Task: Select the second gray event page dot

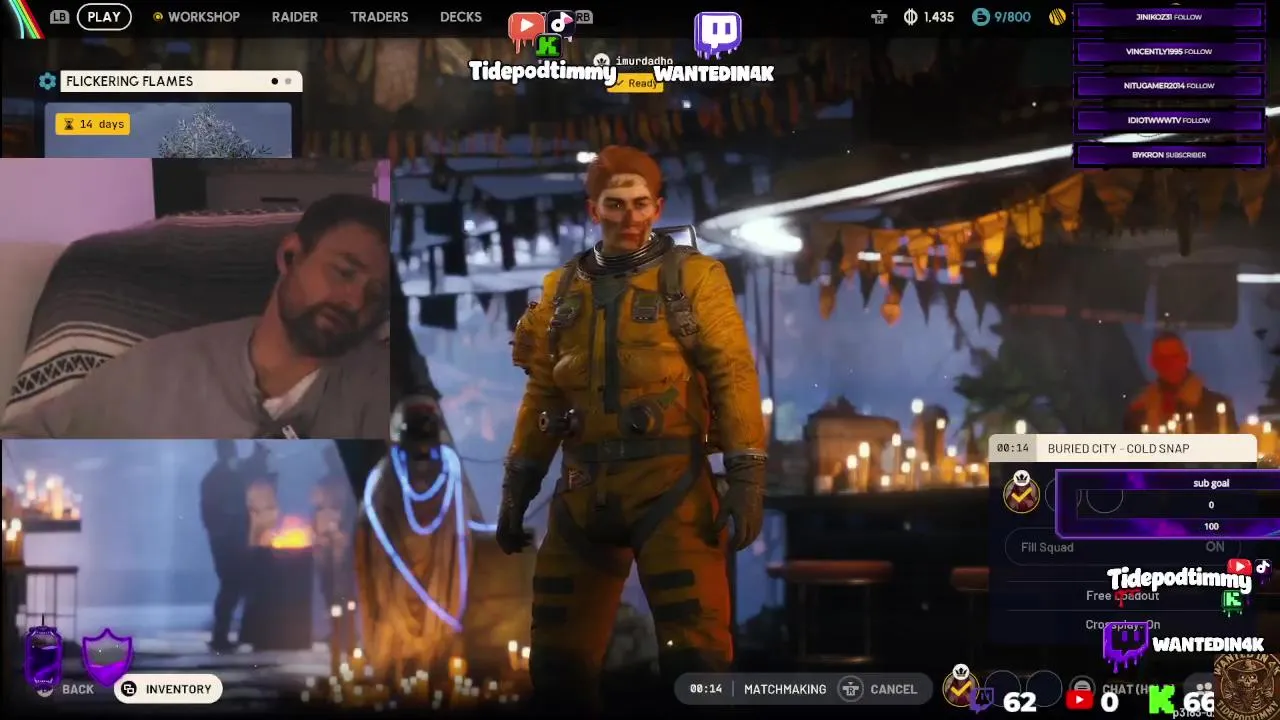Action: tap(289, 81)
